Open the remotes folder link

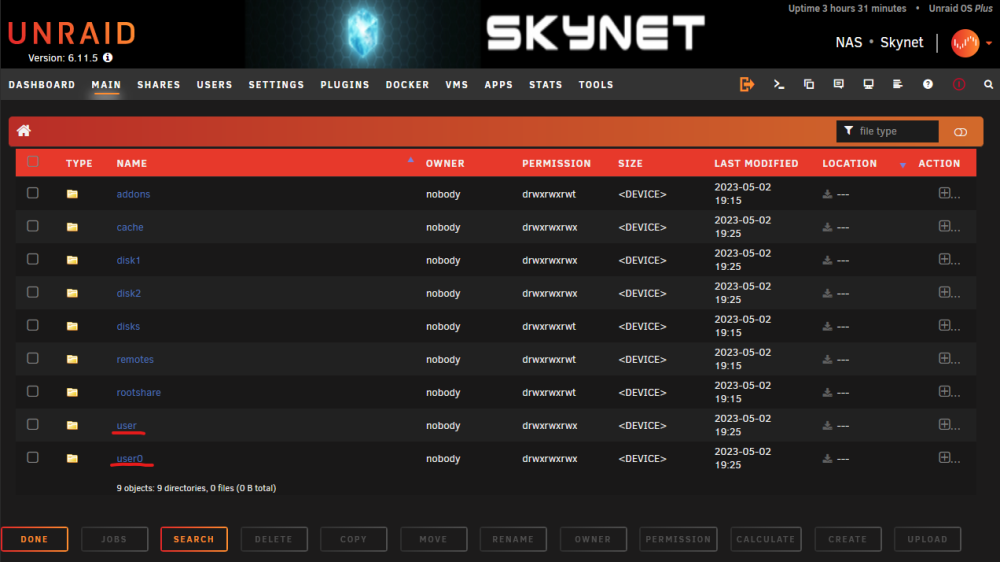(x=135, y=359)
